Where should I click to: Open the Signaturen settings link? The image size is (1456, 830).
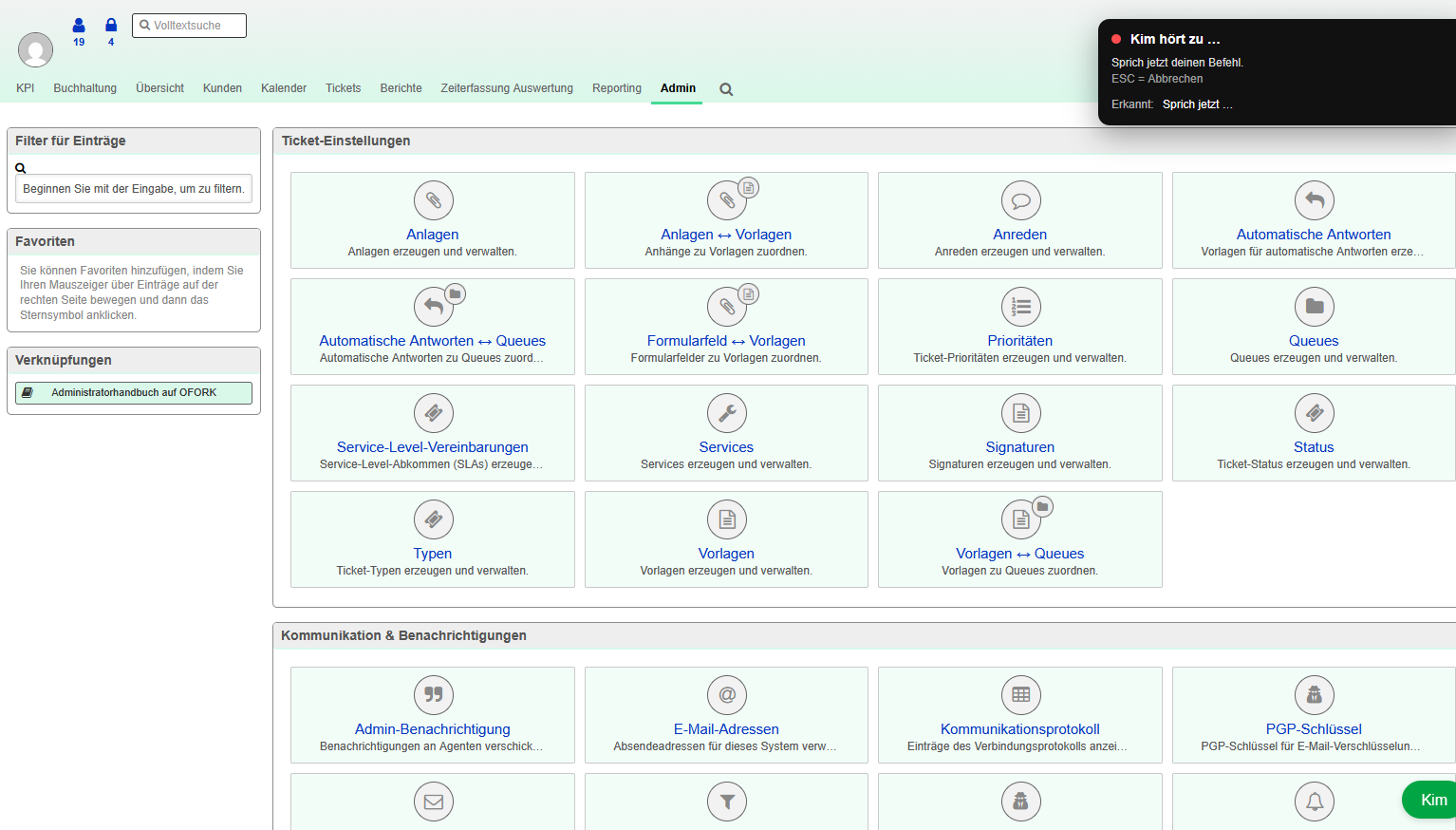1019,447
